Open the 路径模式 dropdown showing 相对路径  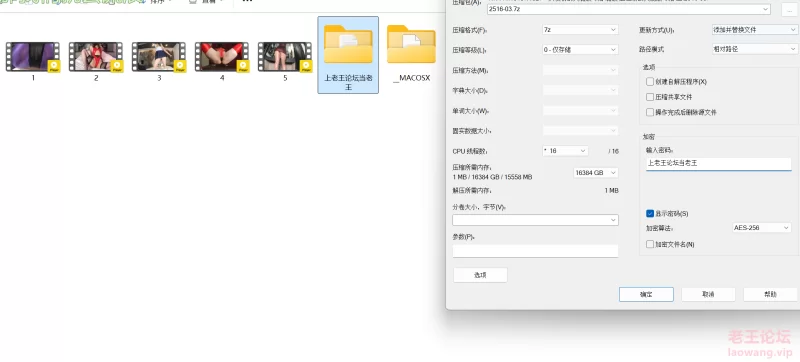[x=755, y=49]
